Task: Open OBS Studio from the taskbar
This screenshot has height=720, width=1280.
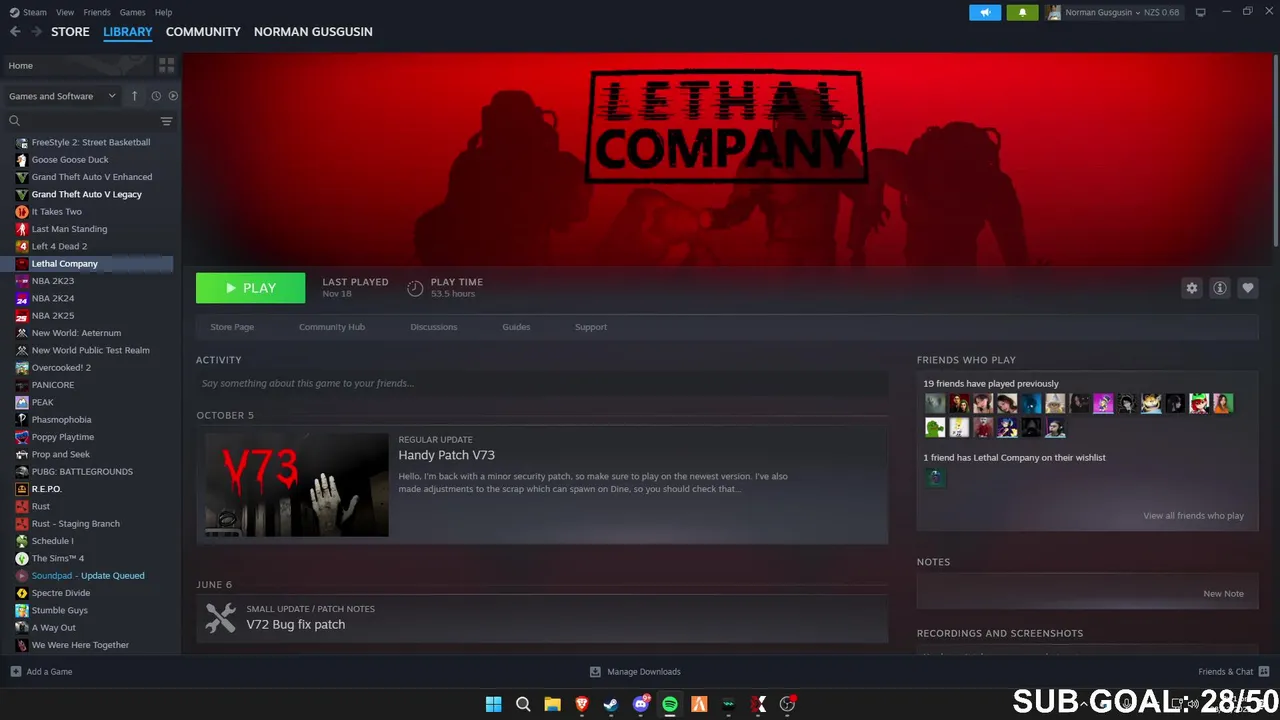Action: pyautogui.click(x=787, y=704)
